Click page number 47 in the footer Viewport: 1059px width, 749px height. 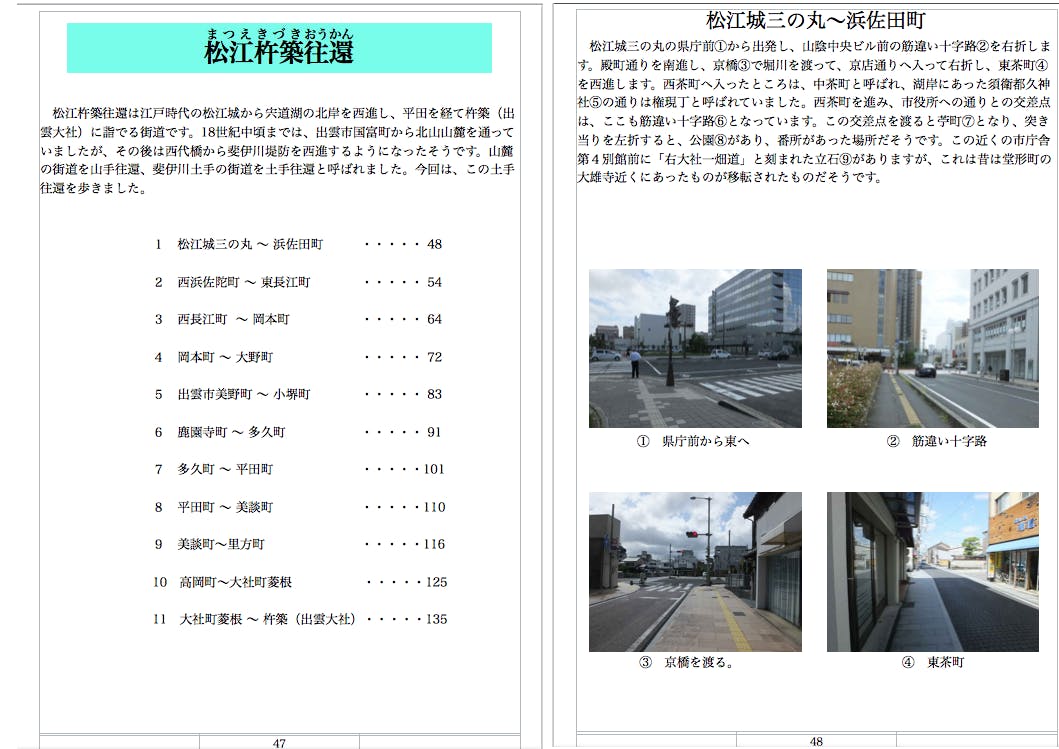point(279,743)
